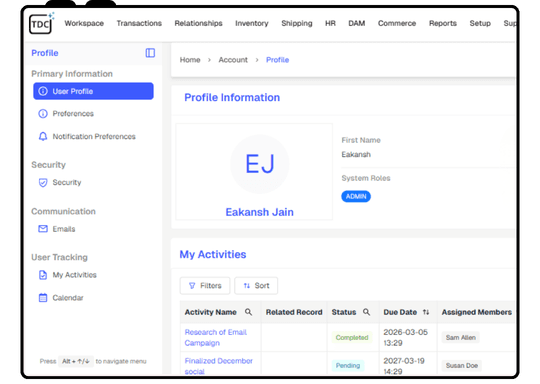This screenshot has height=384, width=540.
Task: Click the Related Record column header
Action: (294, 312)
